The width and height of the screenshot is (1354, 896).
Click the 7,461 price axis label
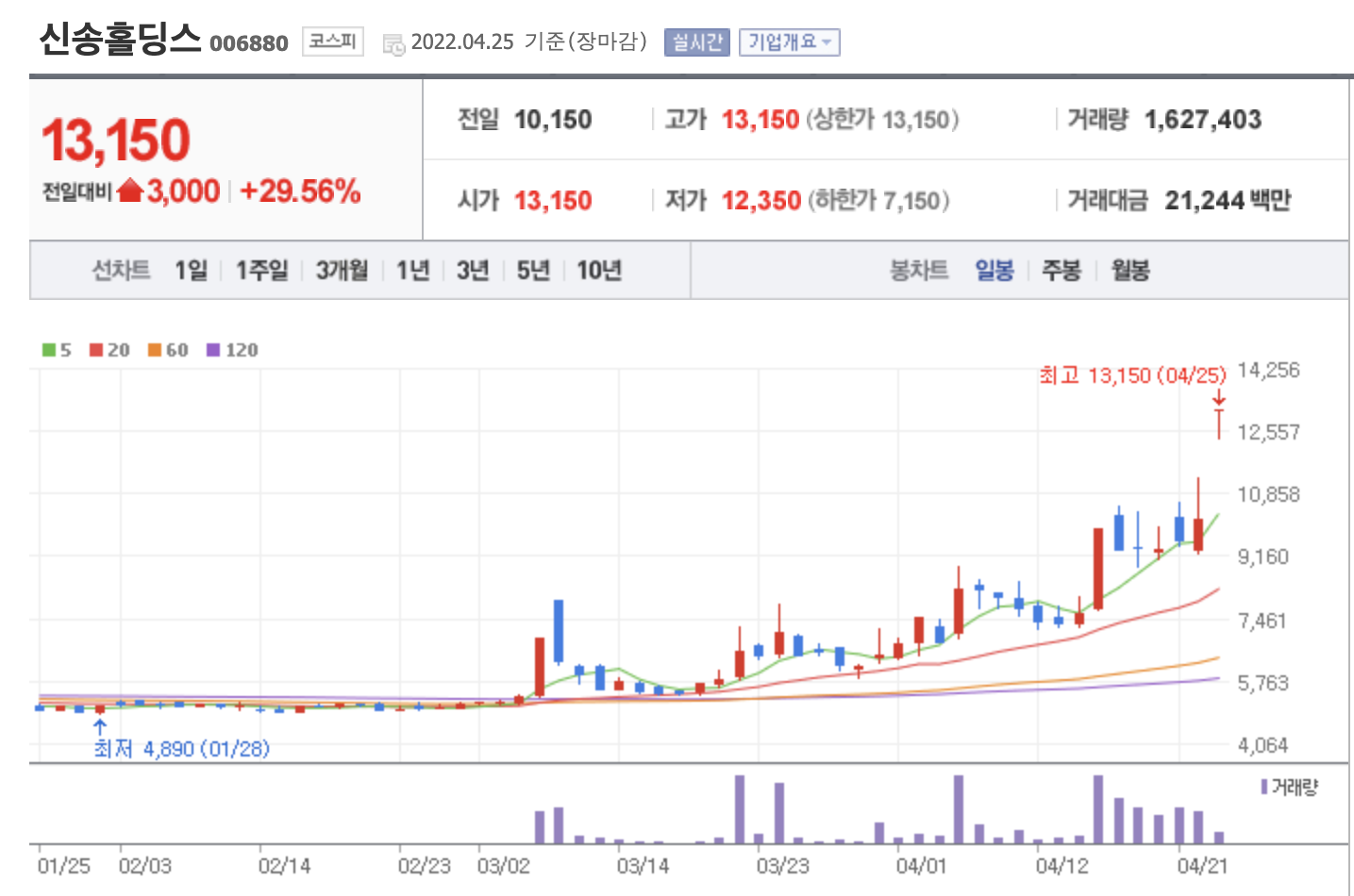click(1262, 621)
